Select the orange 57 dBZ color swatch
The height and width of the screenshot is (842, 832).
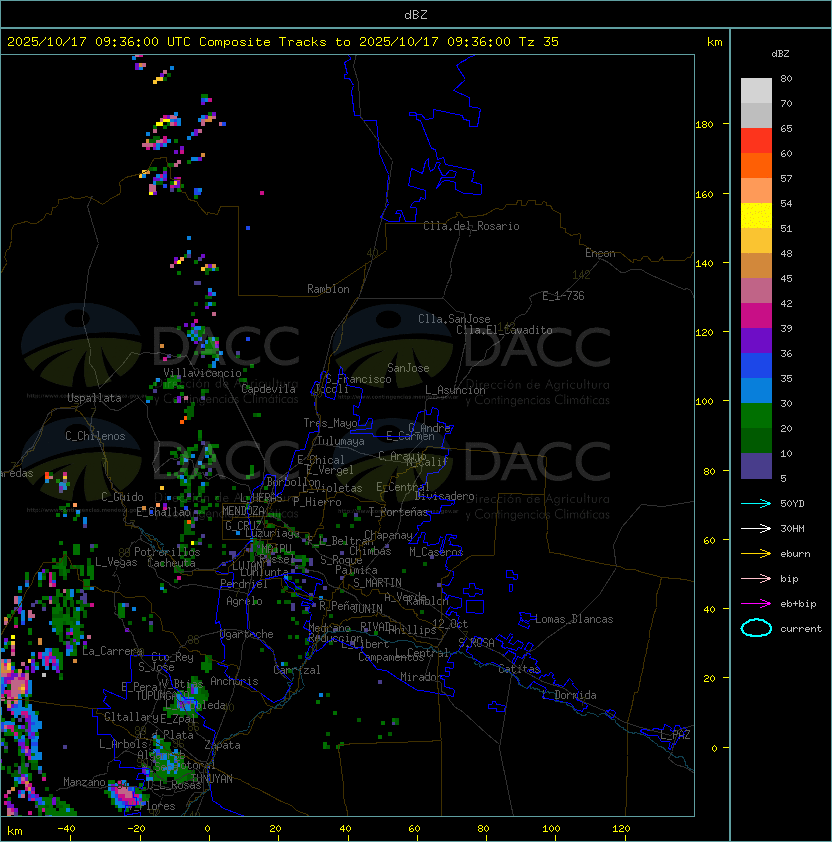(x=756, y=166)
